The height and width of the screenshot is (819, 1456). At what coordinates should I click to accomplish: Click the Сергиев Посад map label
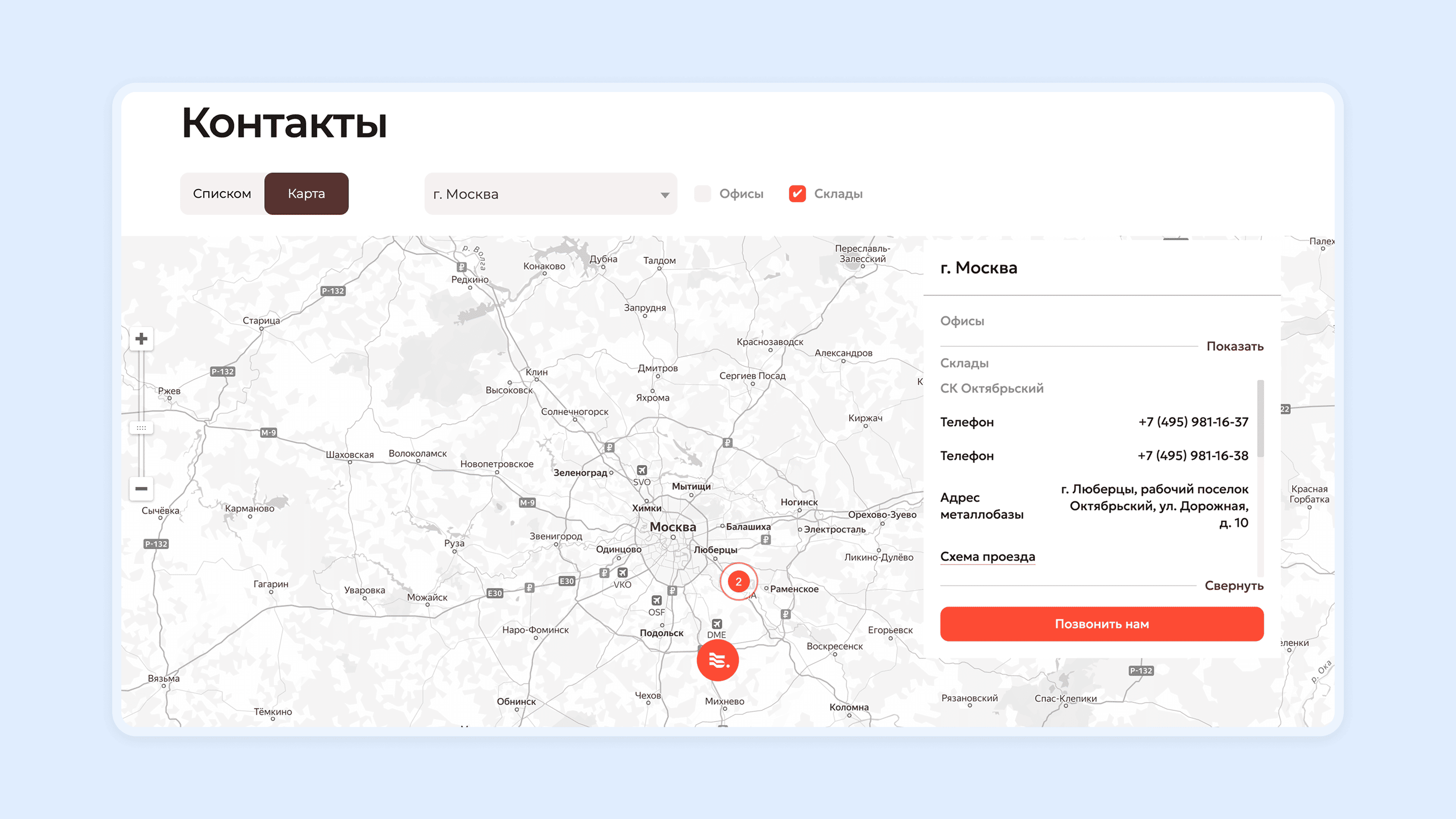(x=752, y=376)
